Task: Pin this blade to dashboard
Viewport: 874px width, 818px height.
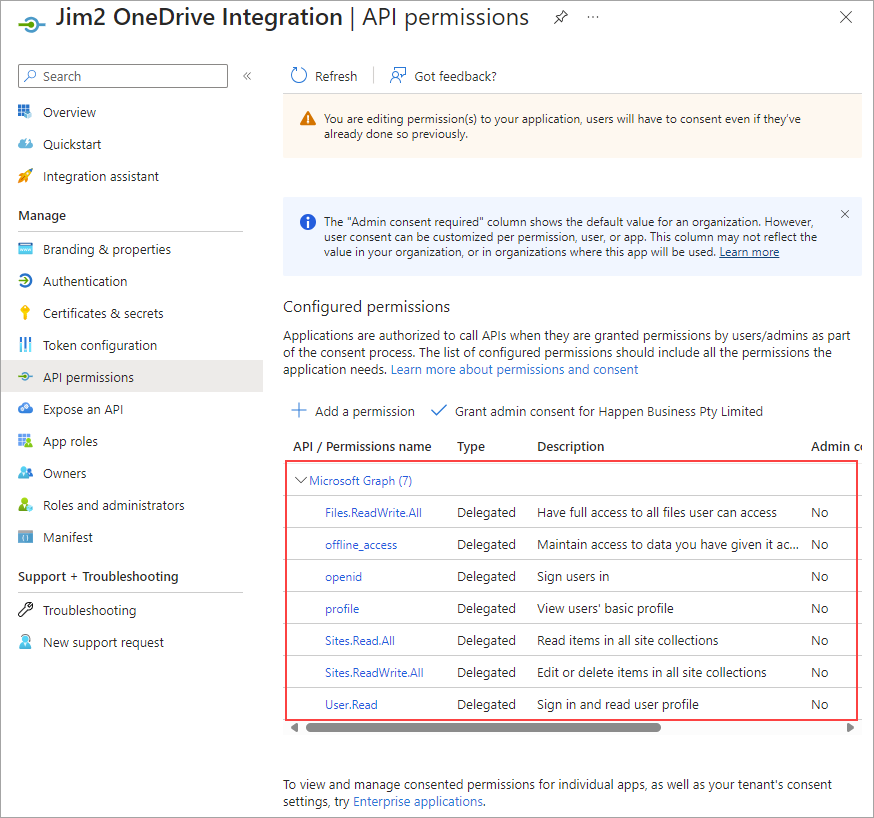Action: coord(560,17)
